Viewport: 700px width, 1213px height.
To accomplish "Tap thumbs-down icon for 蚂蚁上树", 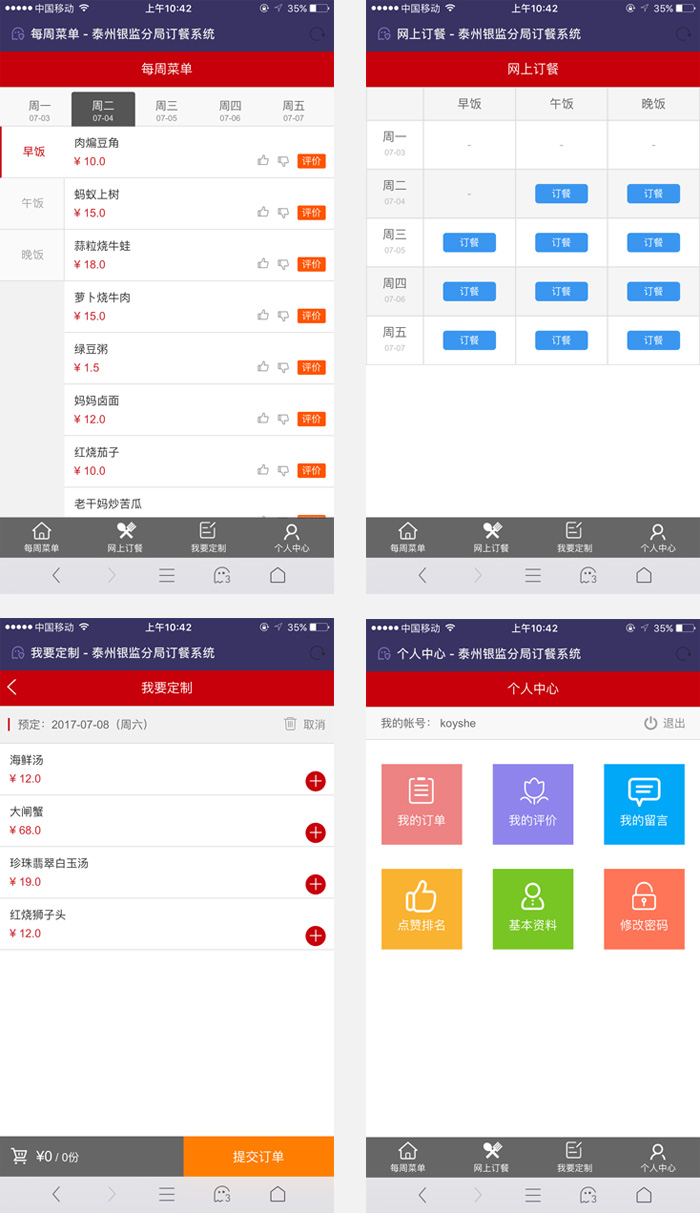I will tap(283, 212).
